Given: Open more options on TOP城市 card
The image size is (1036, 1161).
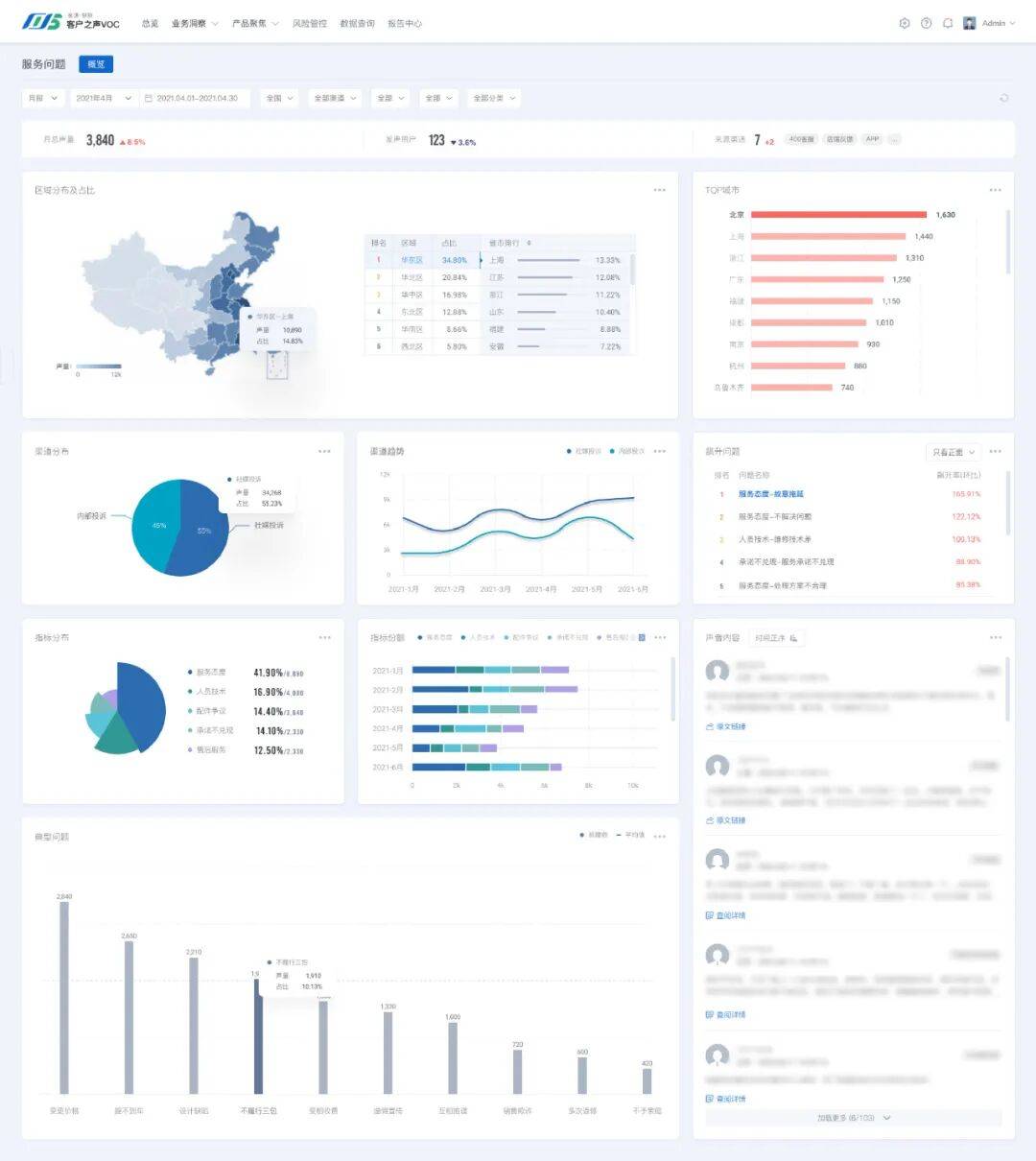Looking at the screenshot, I should pos(995,190).
